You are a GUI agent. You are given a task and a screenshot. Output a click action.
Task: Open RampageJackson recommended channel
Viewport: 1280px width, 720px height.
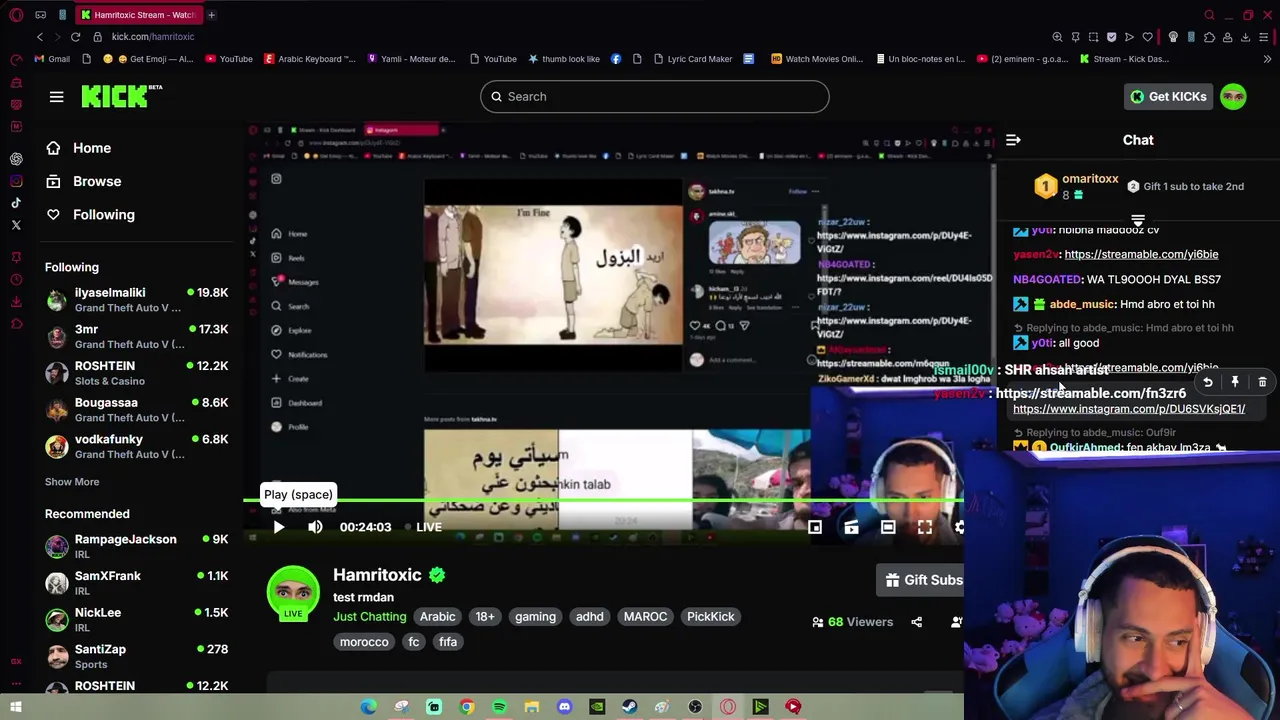point(137,546)
